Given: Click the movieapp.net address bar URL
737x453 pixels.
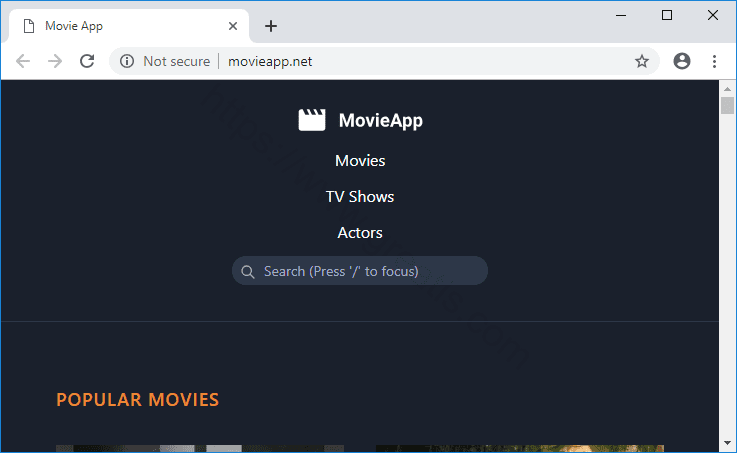Looking at the screenshot, I should pos(270,62).
